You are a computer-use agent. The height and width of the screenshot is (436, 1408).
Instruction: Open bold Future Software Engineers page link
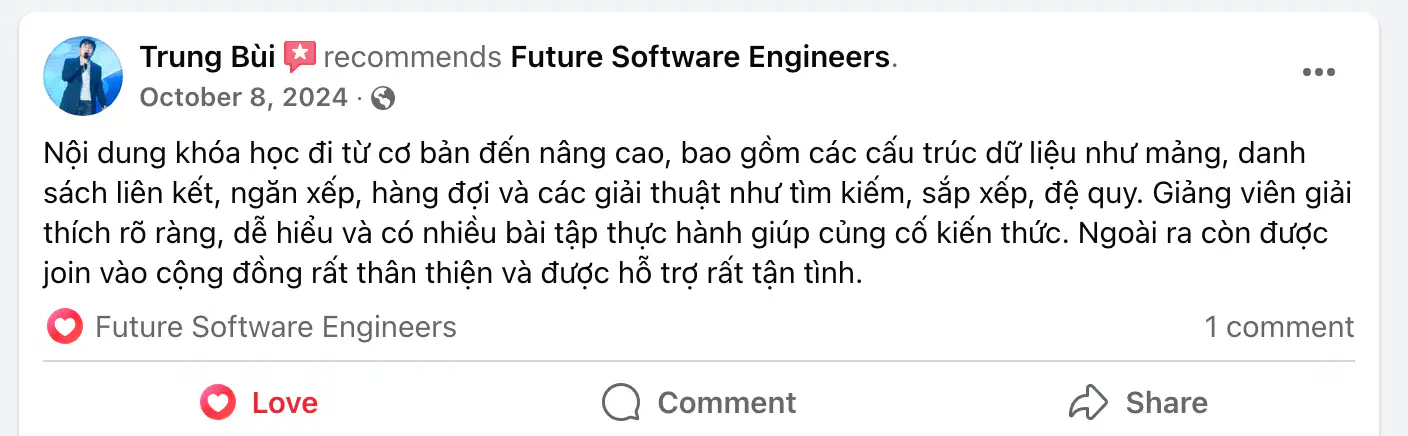(x=700, y=57)
